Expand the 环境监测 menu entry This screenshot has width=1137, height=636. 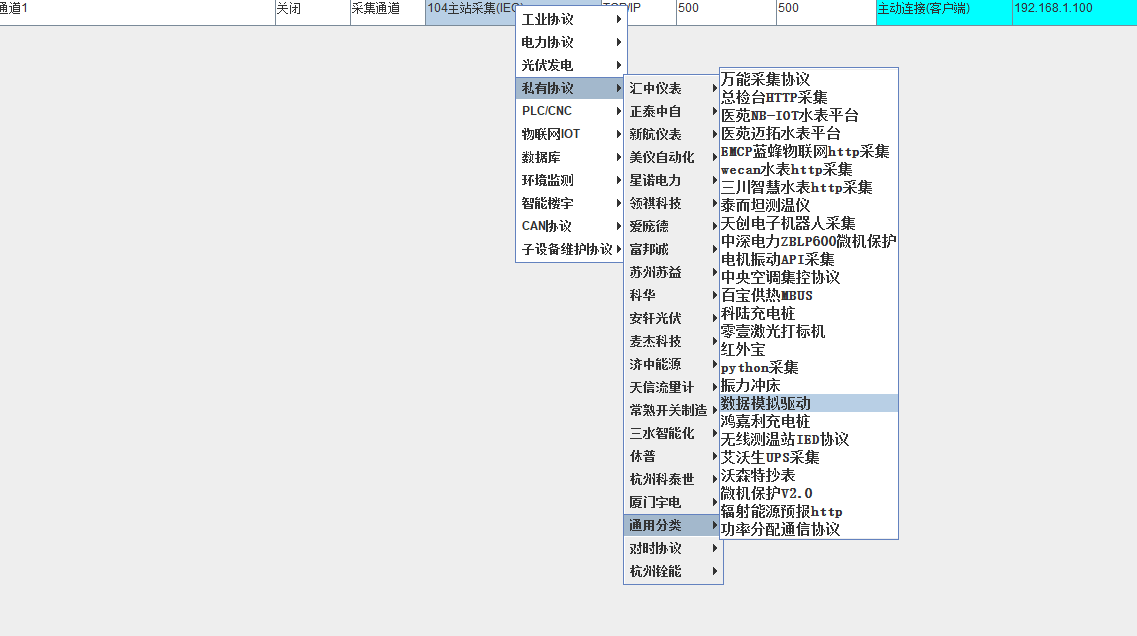click(571, 180)
